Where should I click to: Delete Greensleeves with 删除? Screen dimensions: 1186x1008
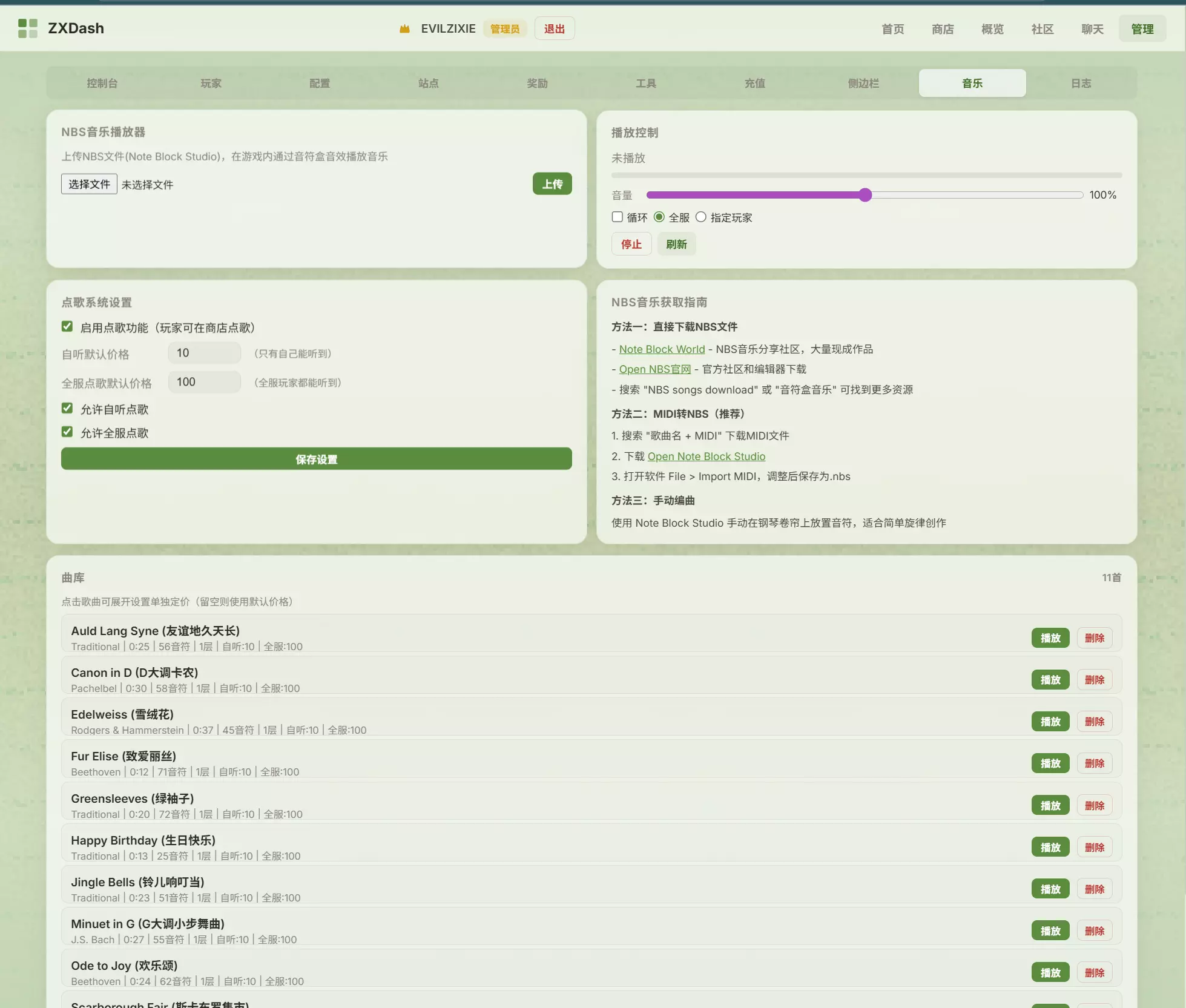(1095, 806)
